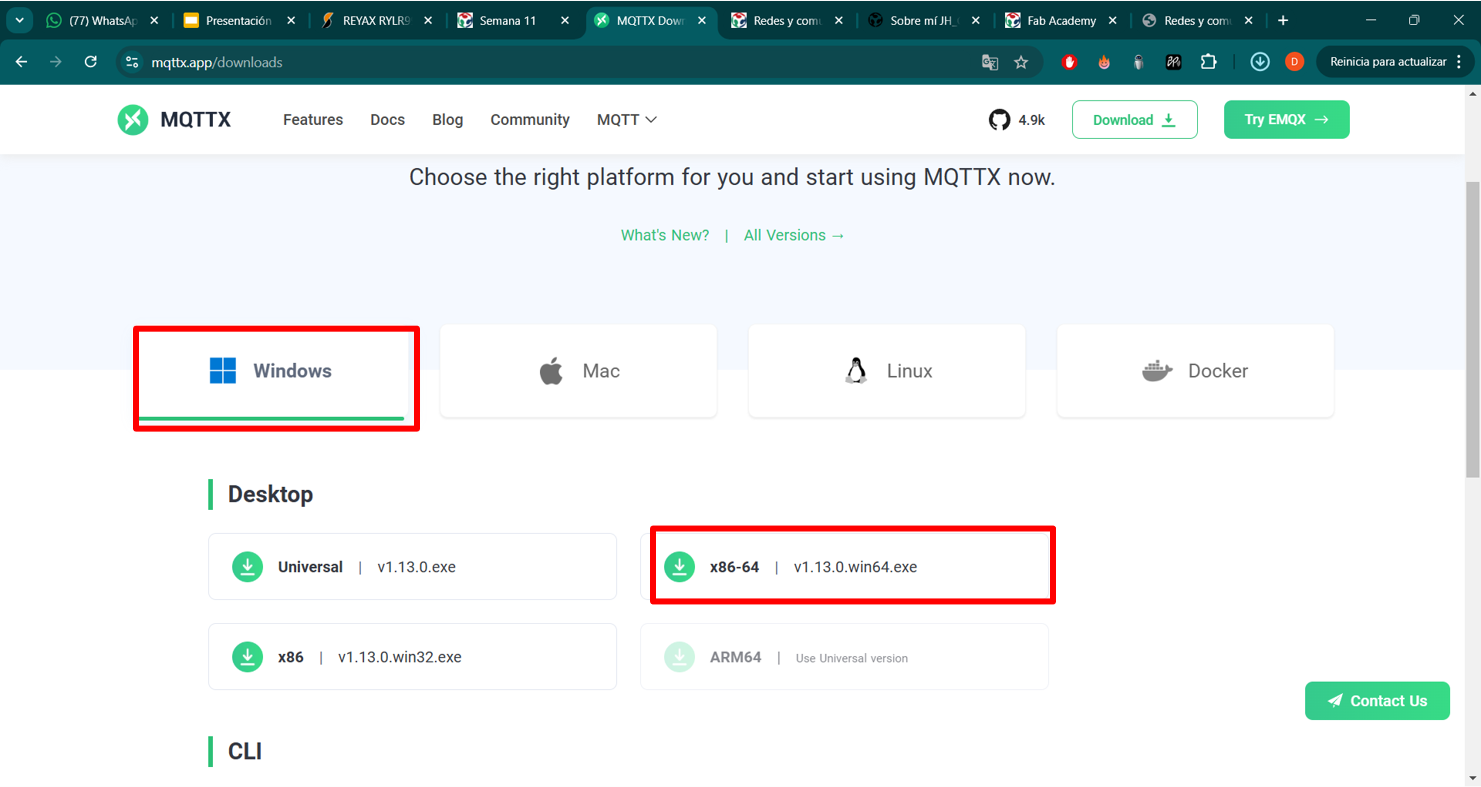Close the Semana 11 browser tab
Viewport: 1481px width, 787px height.
[565, 20]
